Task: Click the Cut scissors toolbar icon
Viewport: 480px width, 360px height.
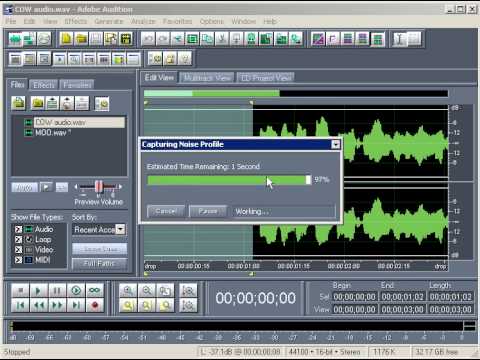Action: click(222, 39)
